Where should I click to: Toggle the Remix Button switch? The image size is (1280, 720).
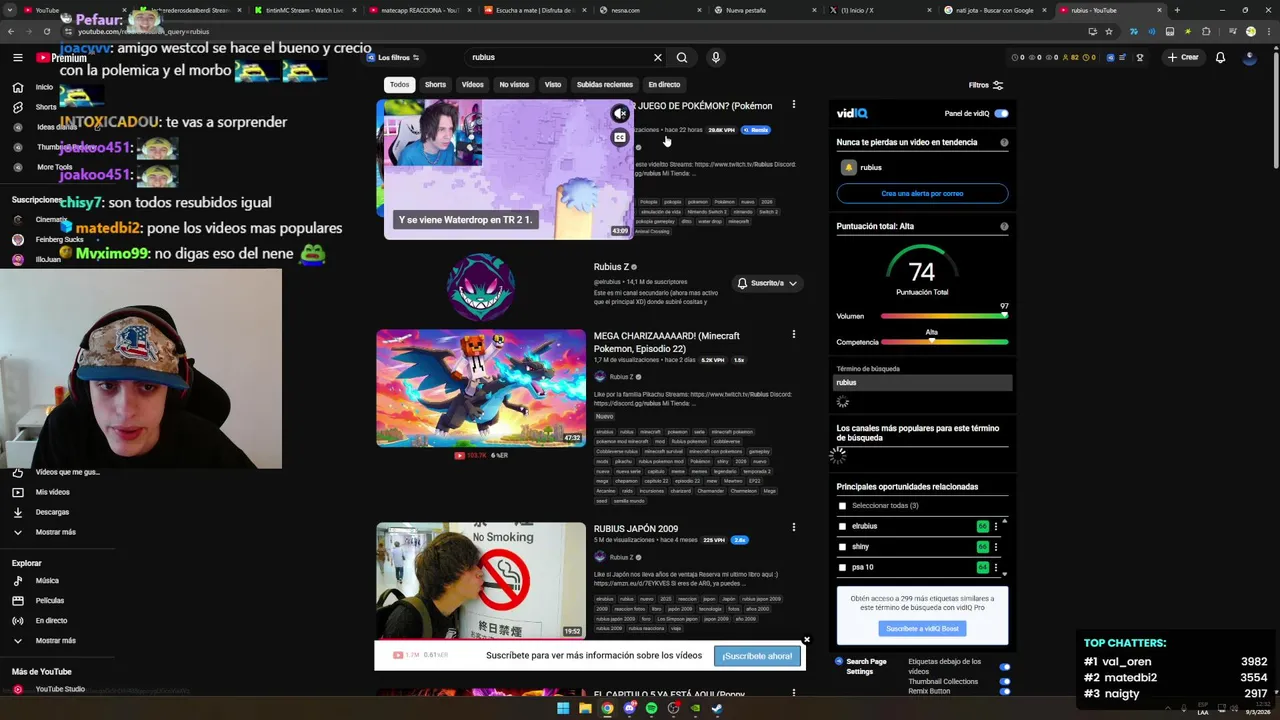1004,691
